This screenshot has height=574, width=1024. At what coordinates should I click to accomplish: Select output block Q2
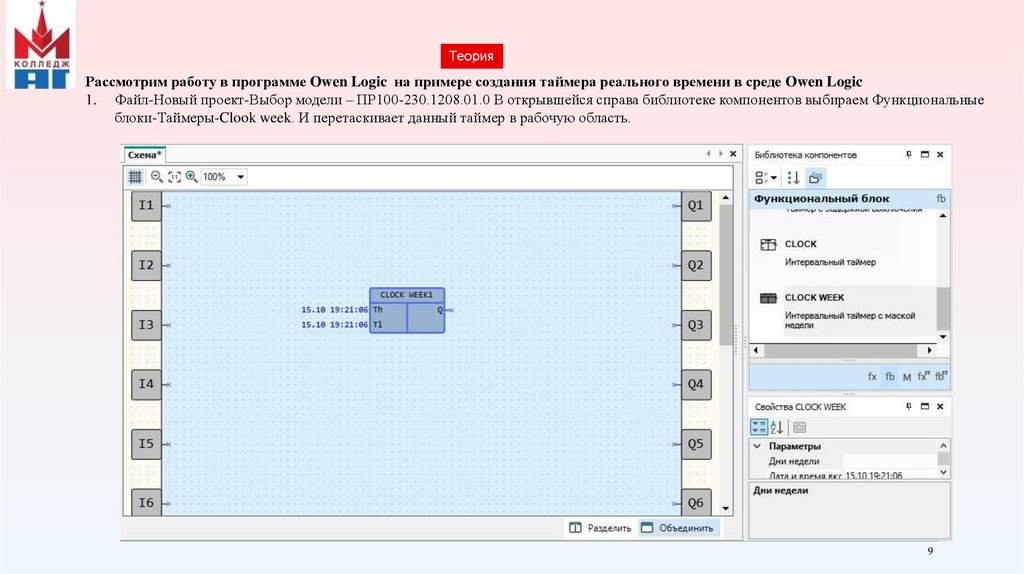696,265
